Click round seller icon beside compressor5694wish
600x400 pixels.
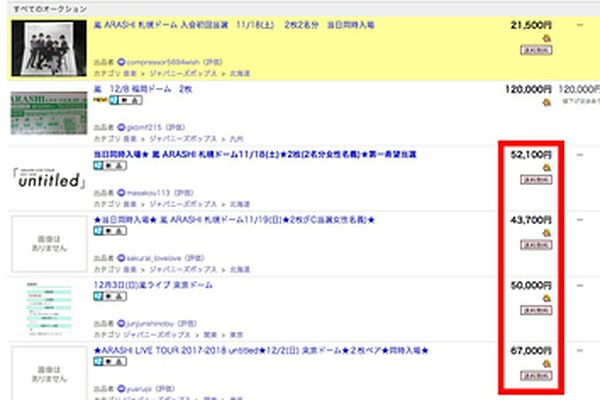click(121, 62)
